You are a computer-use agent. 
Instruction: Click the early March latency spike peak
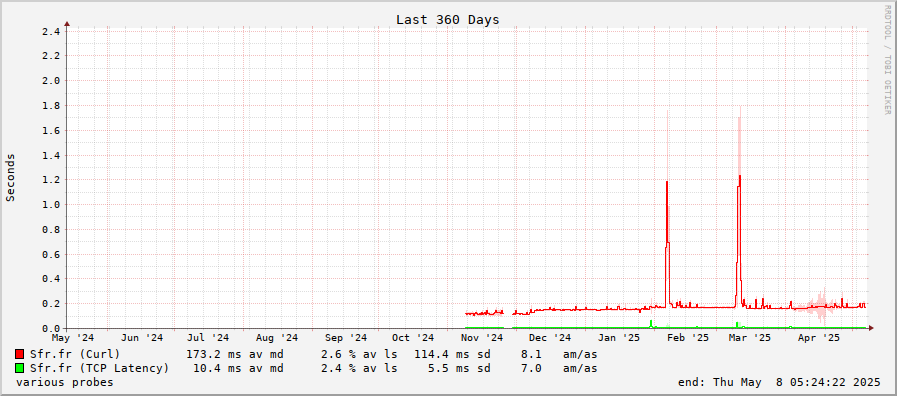click(740, 176)
